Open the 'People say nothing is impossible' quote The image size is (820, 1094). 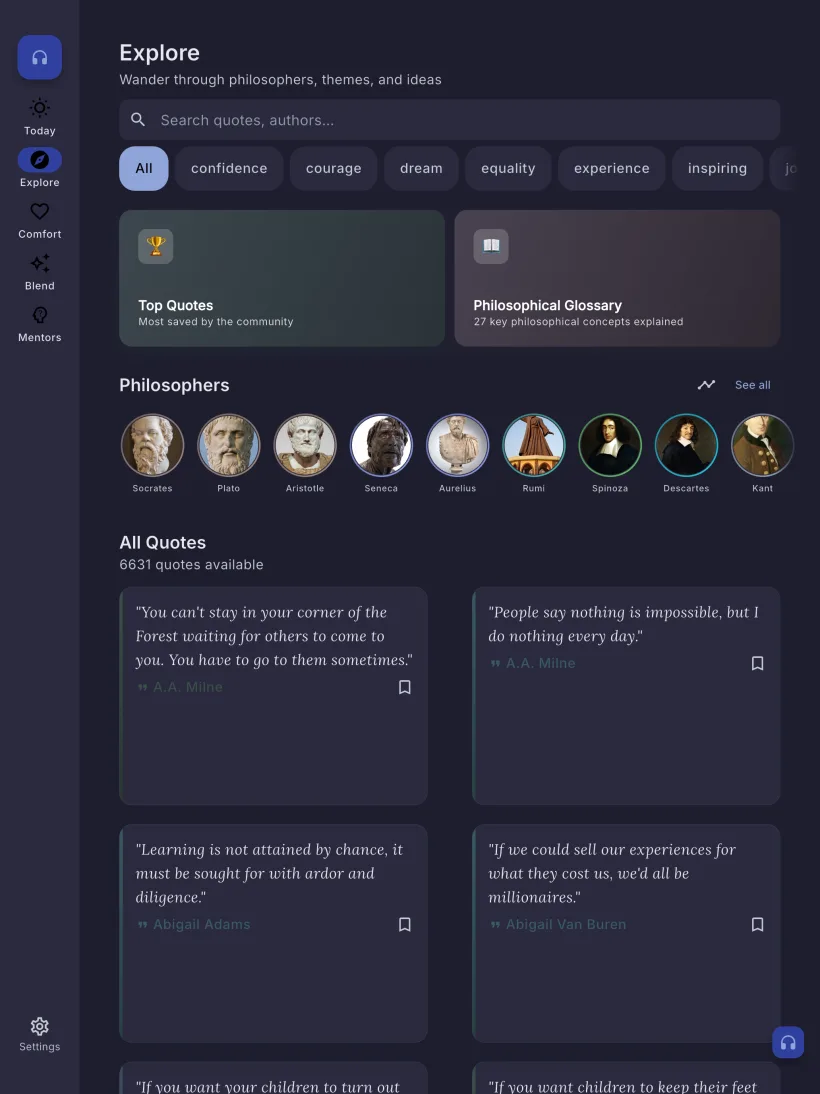point(626,696)
